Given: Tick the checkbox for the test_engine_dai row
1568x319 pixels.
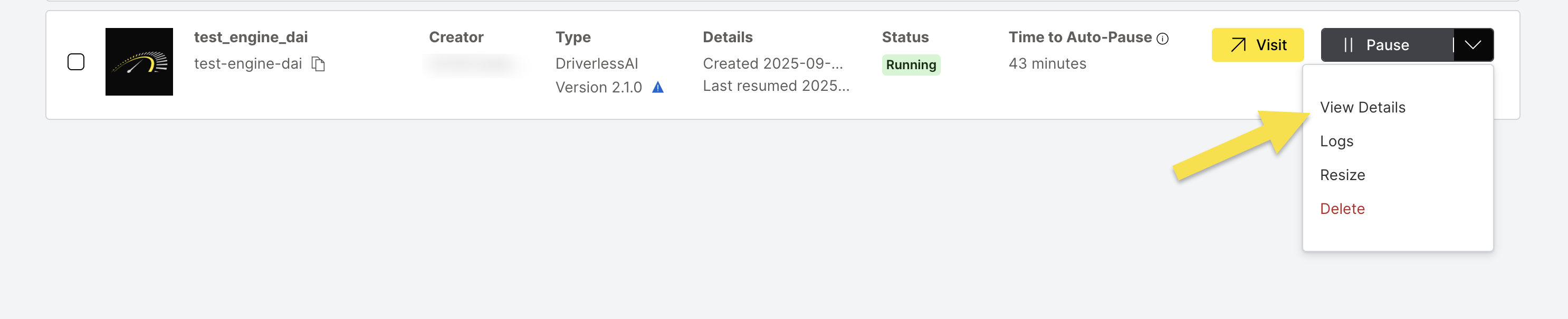Looking at the screenshot, I should tap(76, 62).
